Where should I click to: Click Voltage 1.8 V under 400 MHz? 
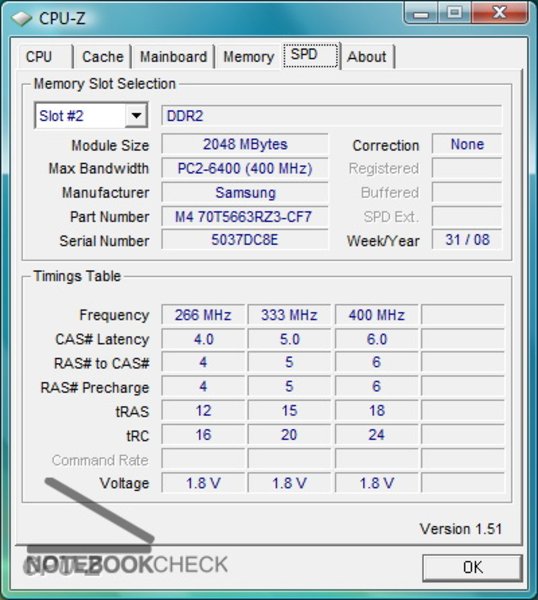[x=377, y=483]
